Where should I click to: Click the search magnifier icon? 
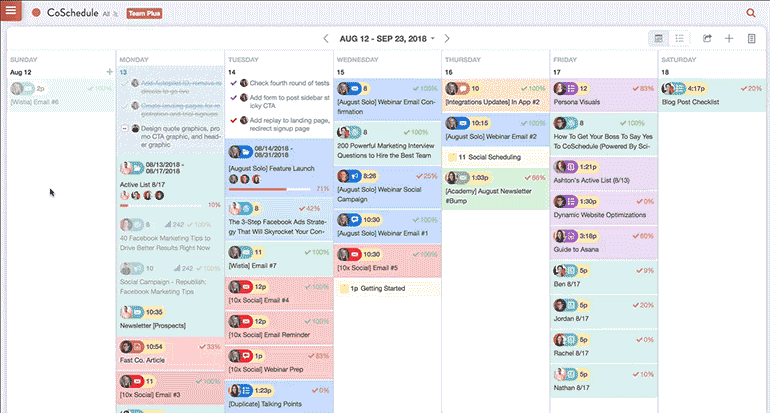(x=751, y=13)
